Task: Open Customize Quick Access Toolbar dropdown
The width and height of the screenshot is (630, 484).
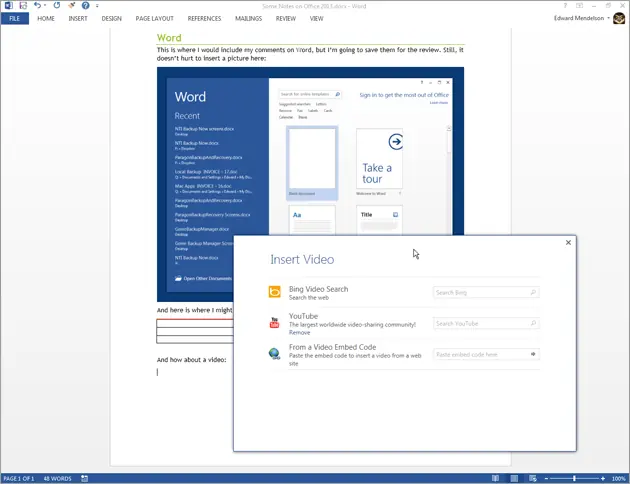Action: pyautogui.click(x=97, y=6)
